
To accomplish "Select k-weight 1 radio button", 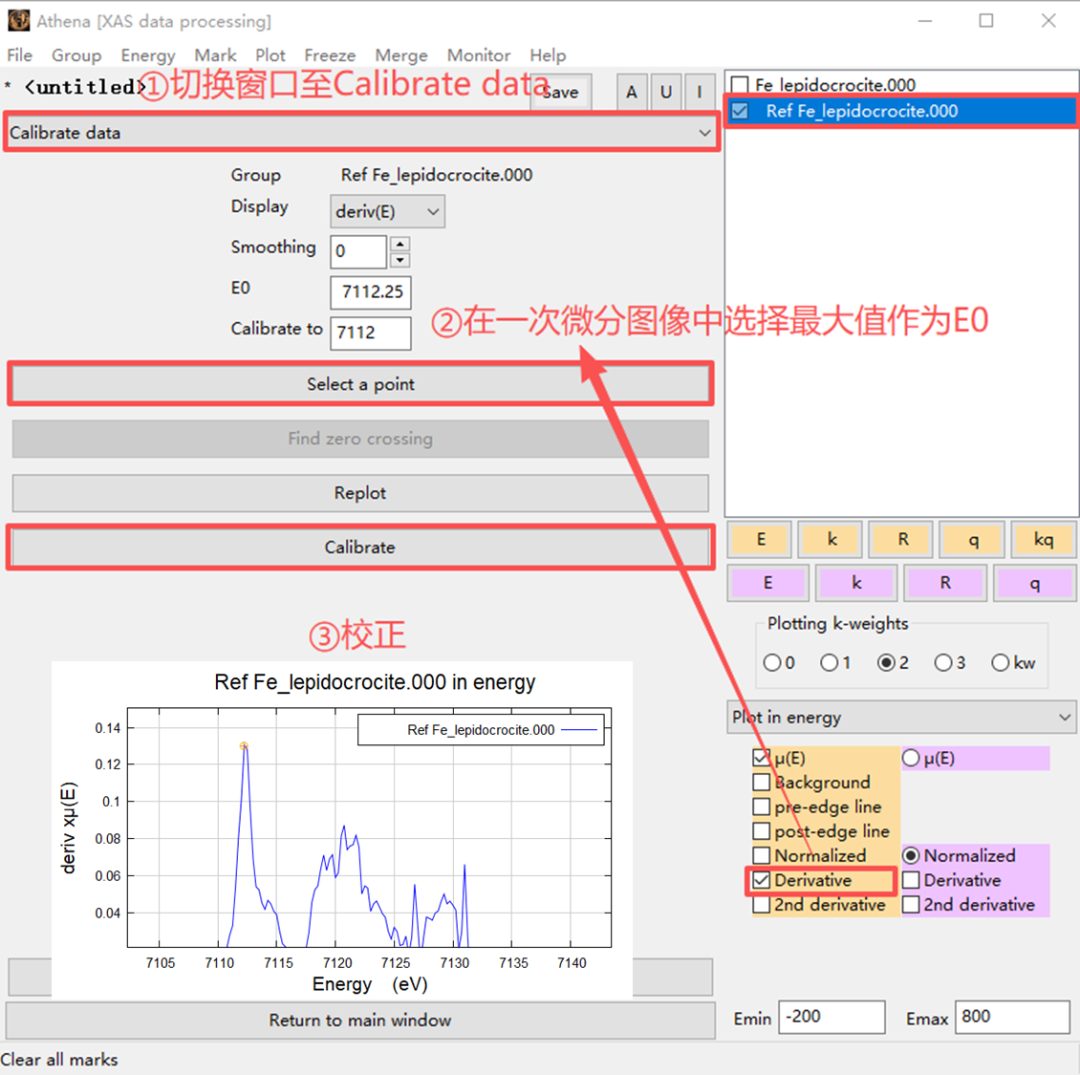I will click(829, 662).
